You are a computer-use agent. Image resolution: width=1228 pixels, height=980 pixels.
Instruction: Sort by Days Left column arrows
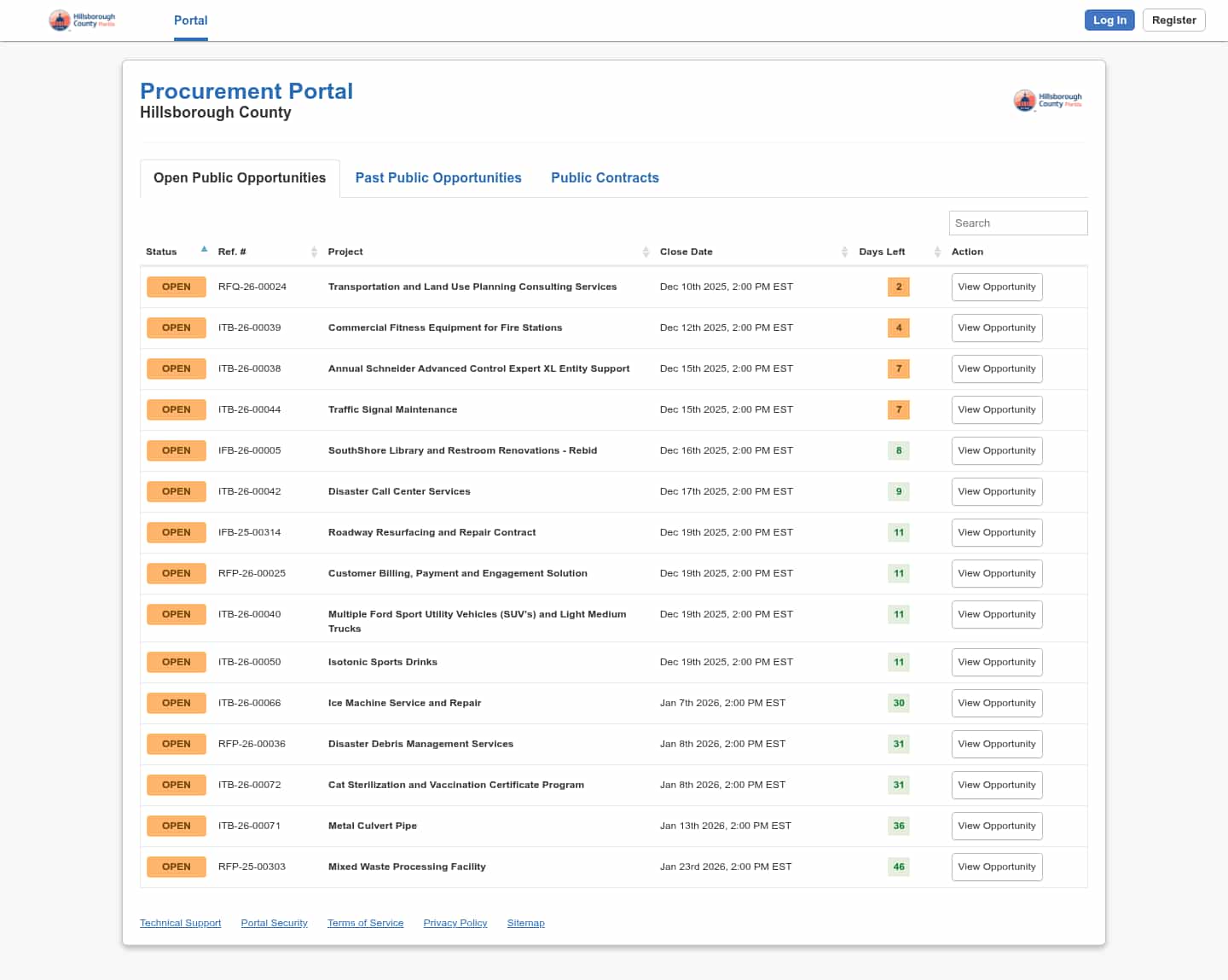[936, 252]
